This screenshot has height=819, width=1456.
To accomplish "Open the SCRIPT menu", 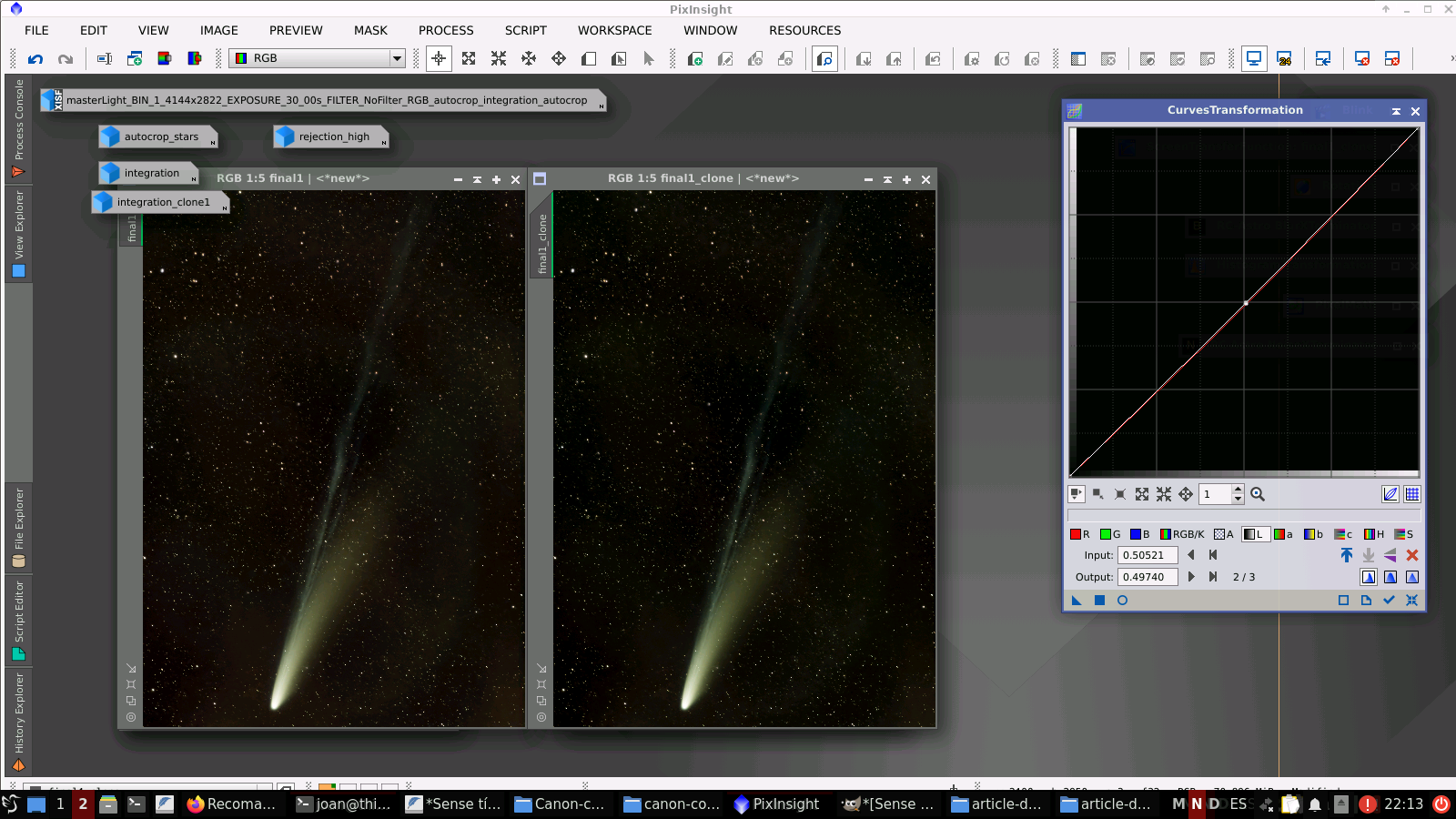I will click(526, 30).
